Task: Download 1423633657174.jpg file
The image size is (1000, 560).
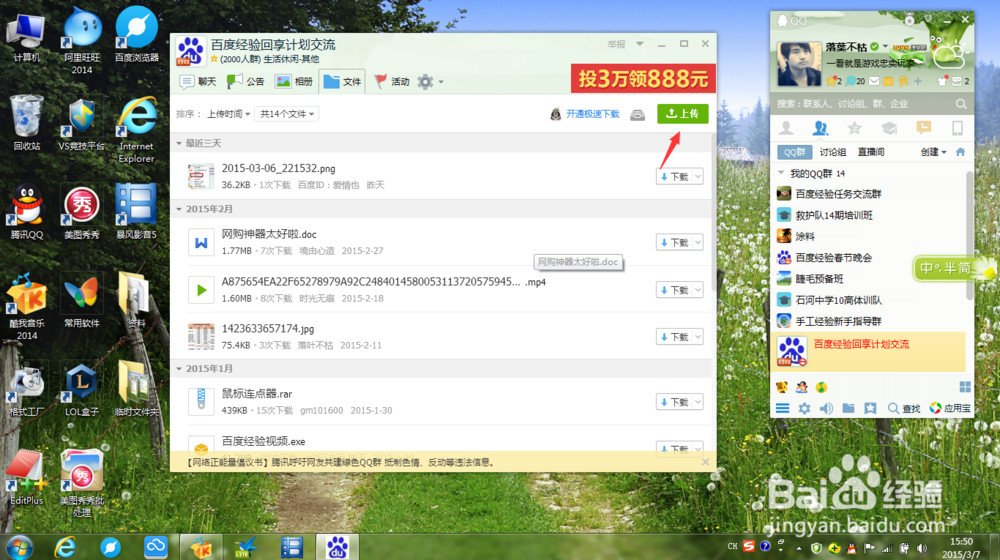Action: (674, 337)
